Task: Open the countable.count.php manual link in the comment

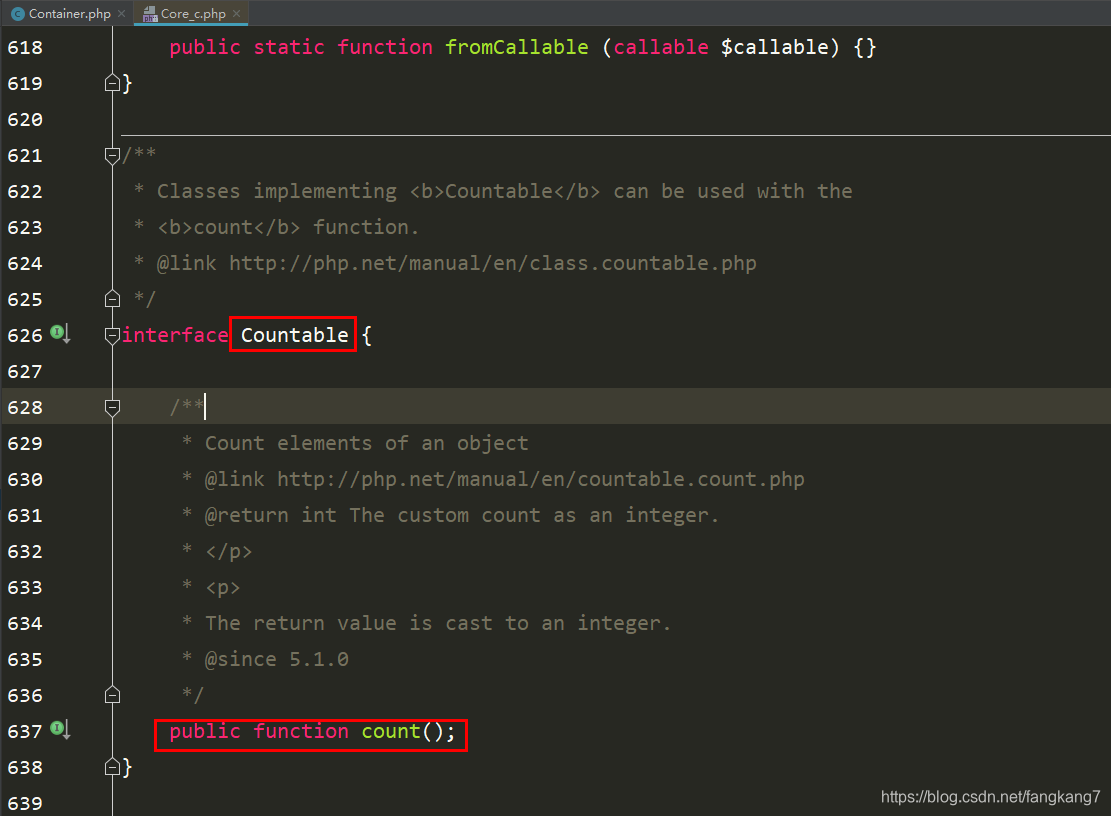Action: [x=541, y=480]
